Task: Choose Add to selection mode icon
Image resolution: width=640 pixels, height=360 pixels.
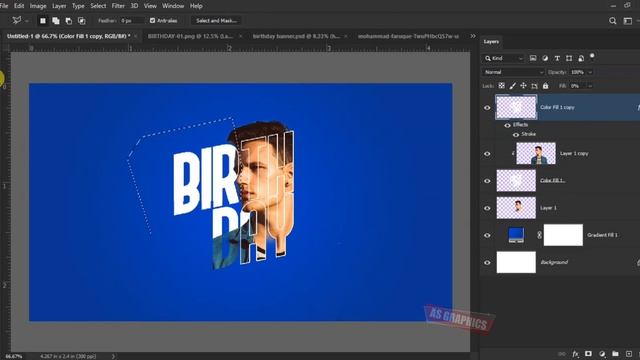Action: (x=56, y=20)
